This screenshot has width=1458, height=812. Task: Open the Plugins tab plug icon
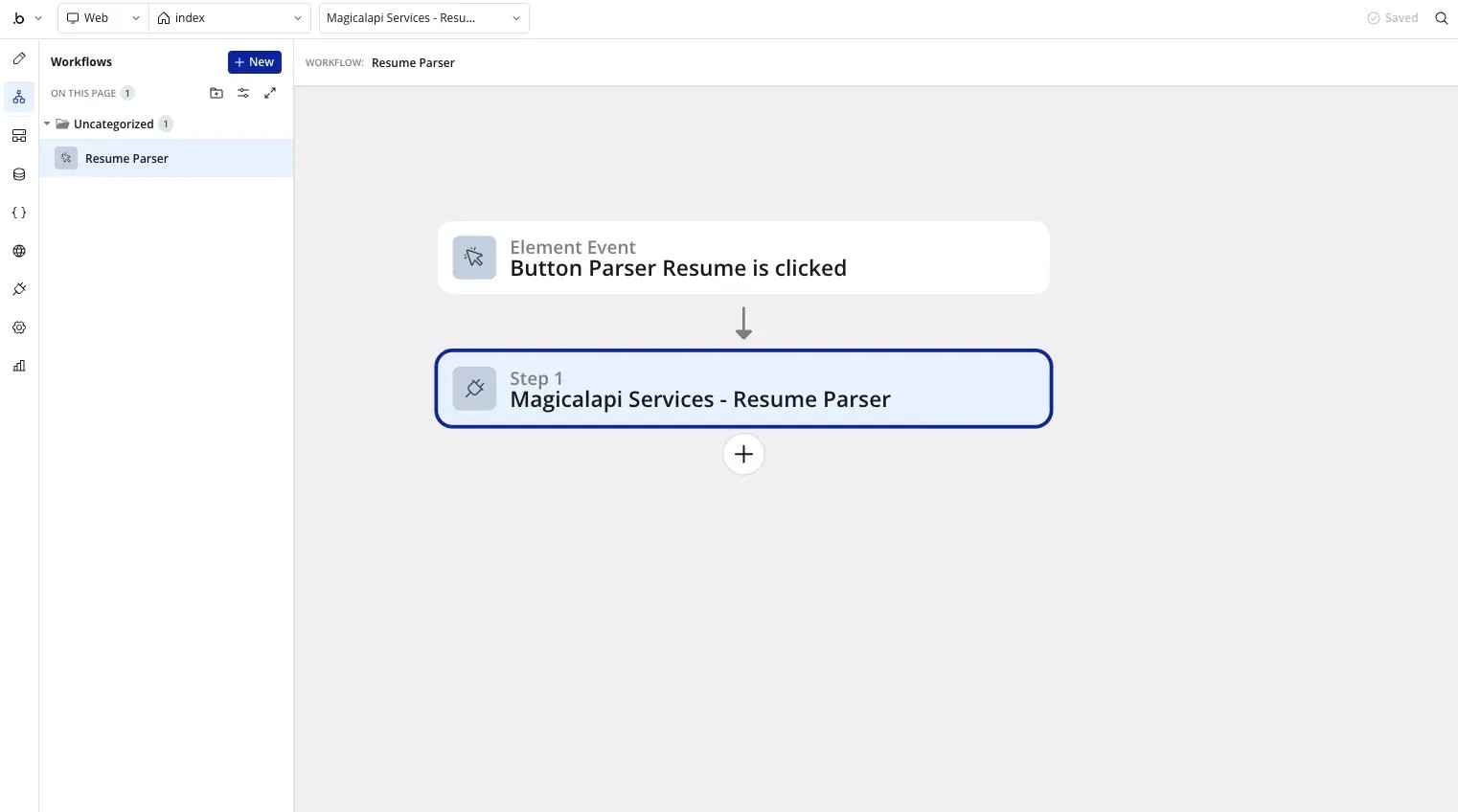tap(19, 289)
